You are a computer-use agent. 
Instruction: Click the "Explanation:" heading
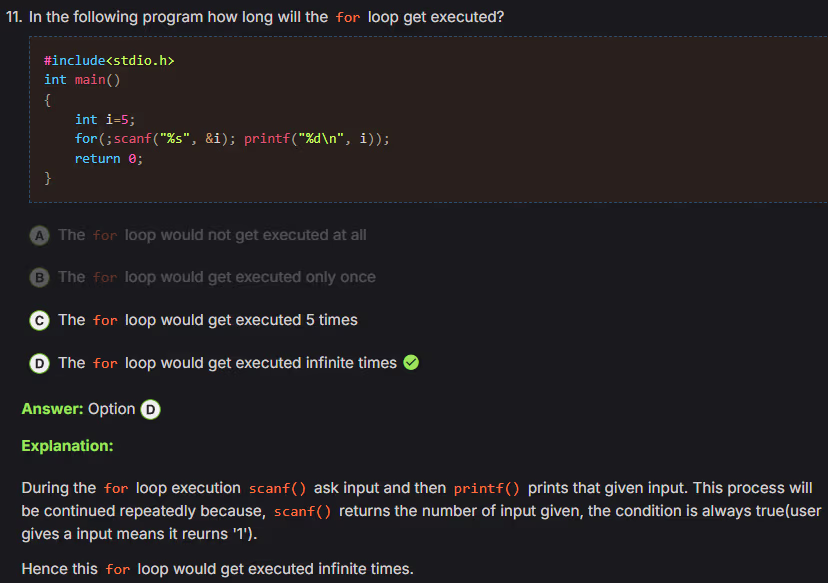(x=67, y=445)
